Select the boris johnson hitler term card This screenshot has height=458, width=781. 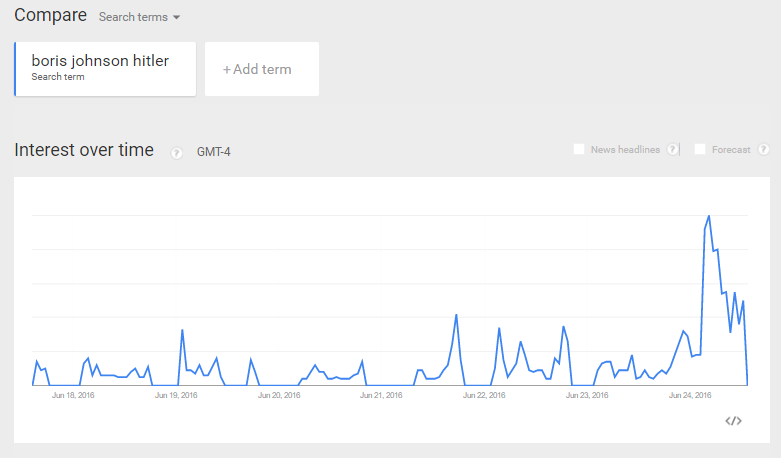(105, 69)
